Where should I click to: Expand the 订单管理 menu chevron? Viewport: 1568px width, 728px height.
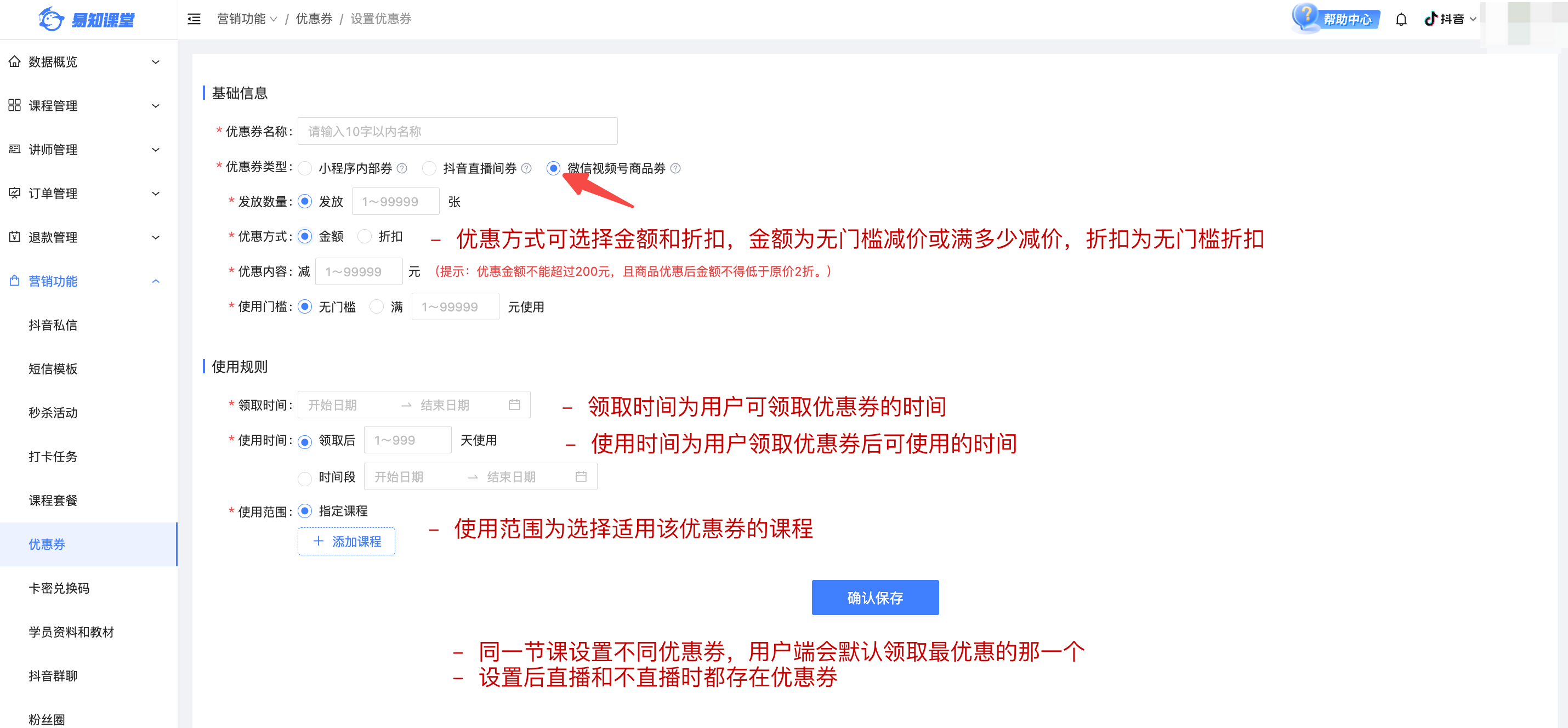point(156,194)
